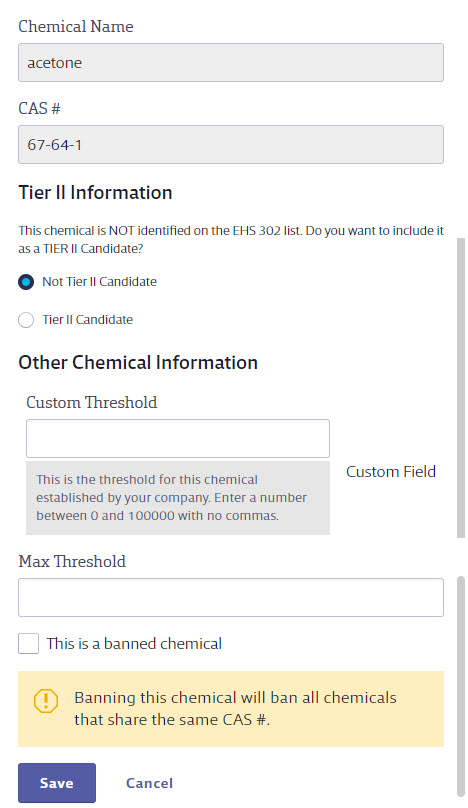Choose the Tier II Candidate radio button

[26, 320]
